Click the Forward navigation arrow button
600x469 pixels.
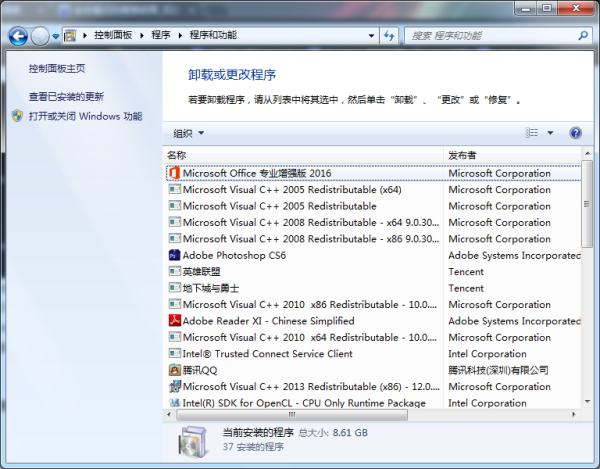[40, 36]
